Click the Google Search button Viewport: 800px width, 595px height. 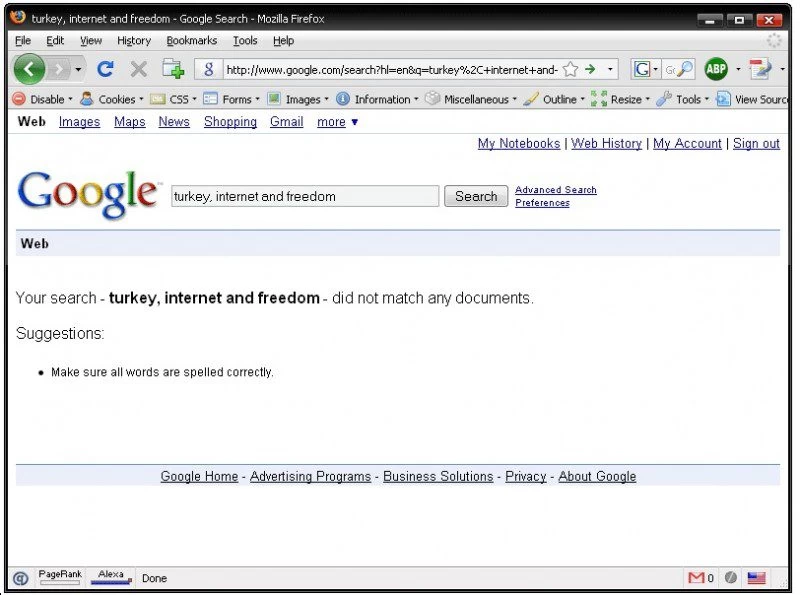pyautogui.click(x=476, y=196)
